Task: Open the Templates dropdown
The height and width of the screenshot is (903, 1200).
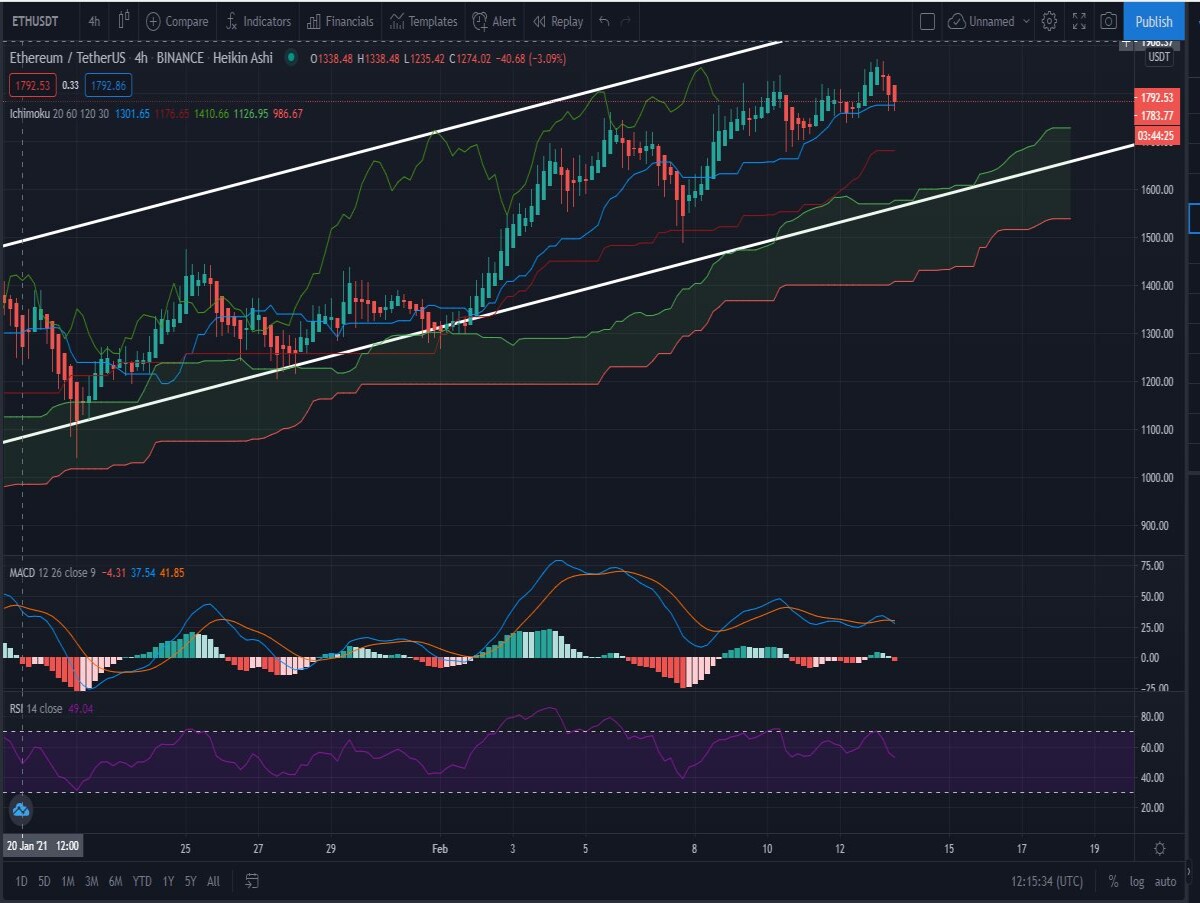Action: tap(423, 21)
